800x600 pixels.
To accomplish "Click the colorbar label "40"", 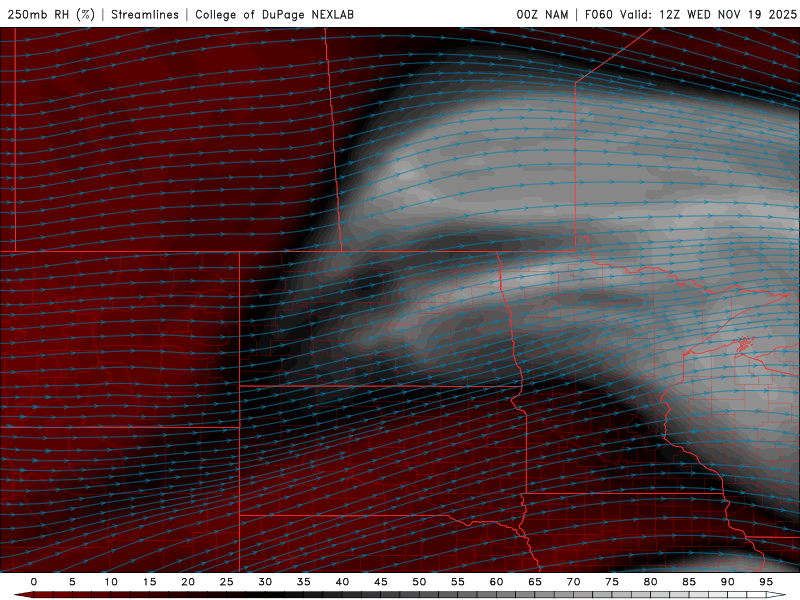I will [x=342, y=582].
